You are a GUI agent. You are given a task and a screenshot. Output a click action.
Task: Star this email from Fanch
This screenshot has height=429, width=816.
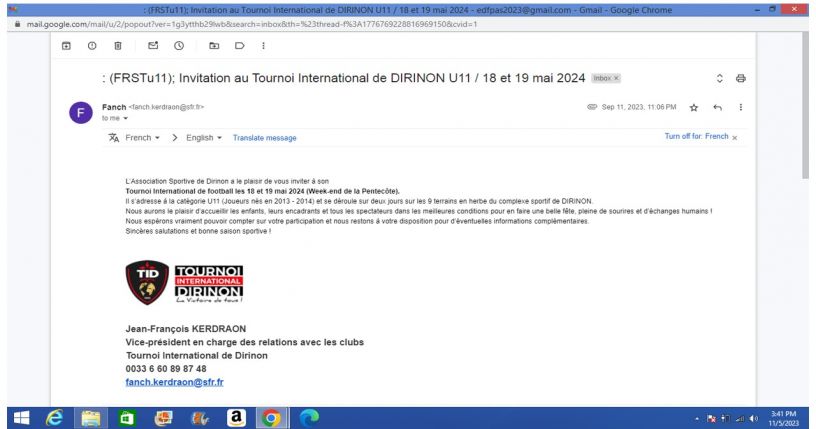coord(693,107)
